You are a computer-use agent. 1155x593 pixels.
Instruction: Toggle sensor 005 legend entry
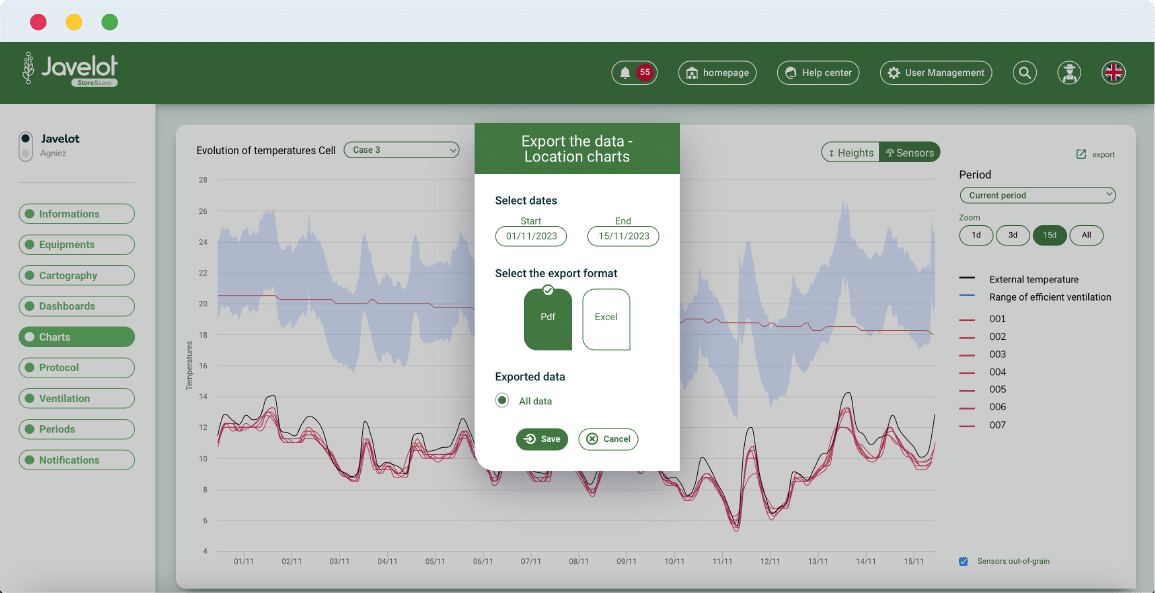(982, 390)
